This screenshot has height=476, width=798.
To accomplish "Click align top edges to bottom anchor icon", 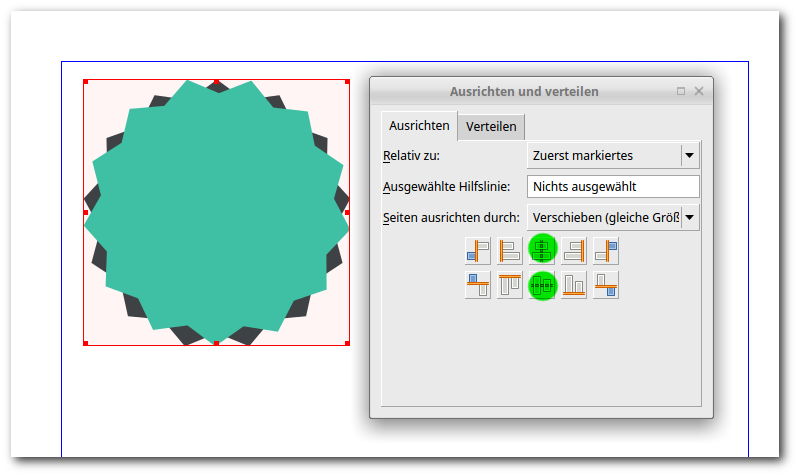I will click(x=606, y=285).
